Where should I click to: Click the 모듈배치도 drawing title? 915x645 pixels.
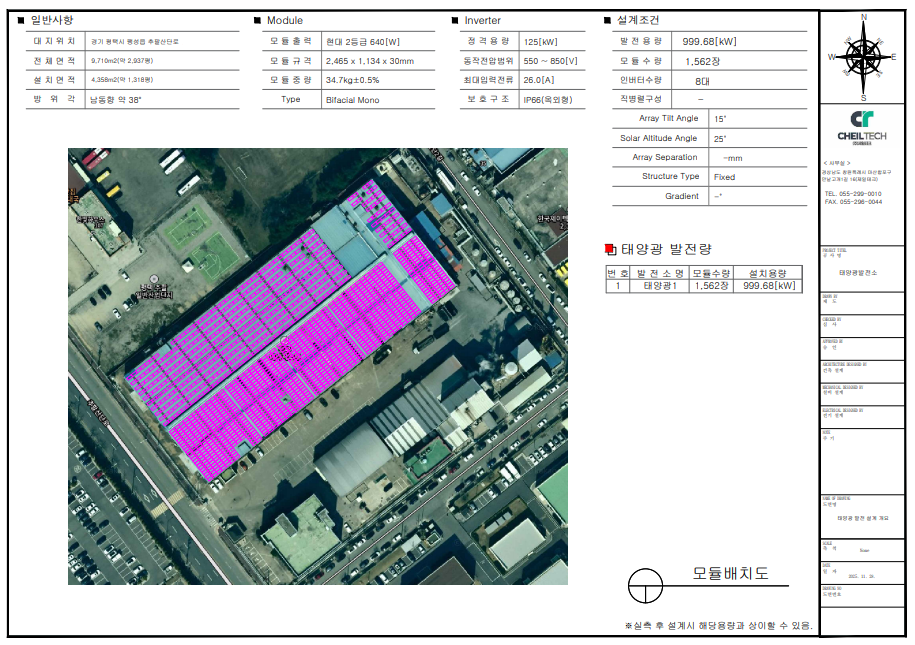[x=731, y=574]
